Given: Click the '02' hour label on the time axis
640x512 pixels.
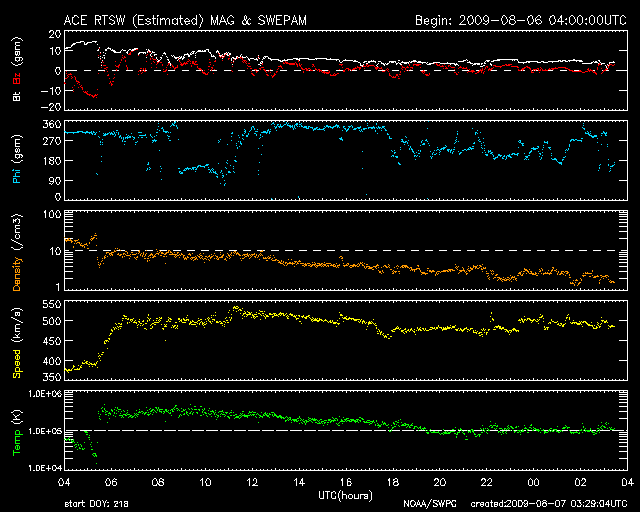Looking at the screenshot, I should pos(580,483).
